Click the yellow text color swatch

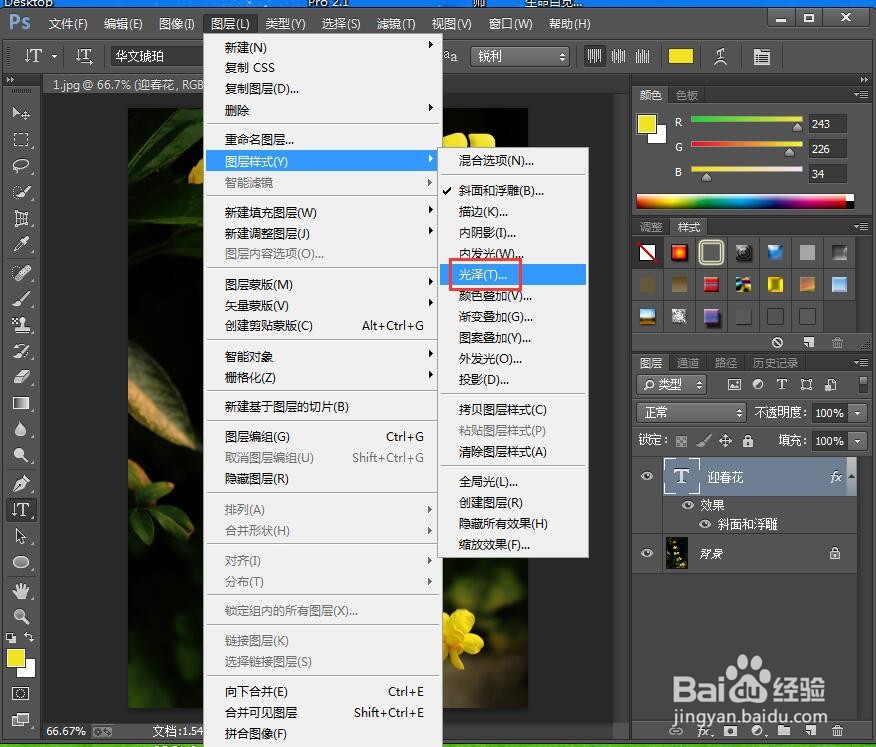680,56
